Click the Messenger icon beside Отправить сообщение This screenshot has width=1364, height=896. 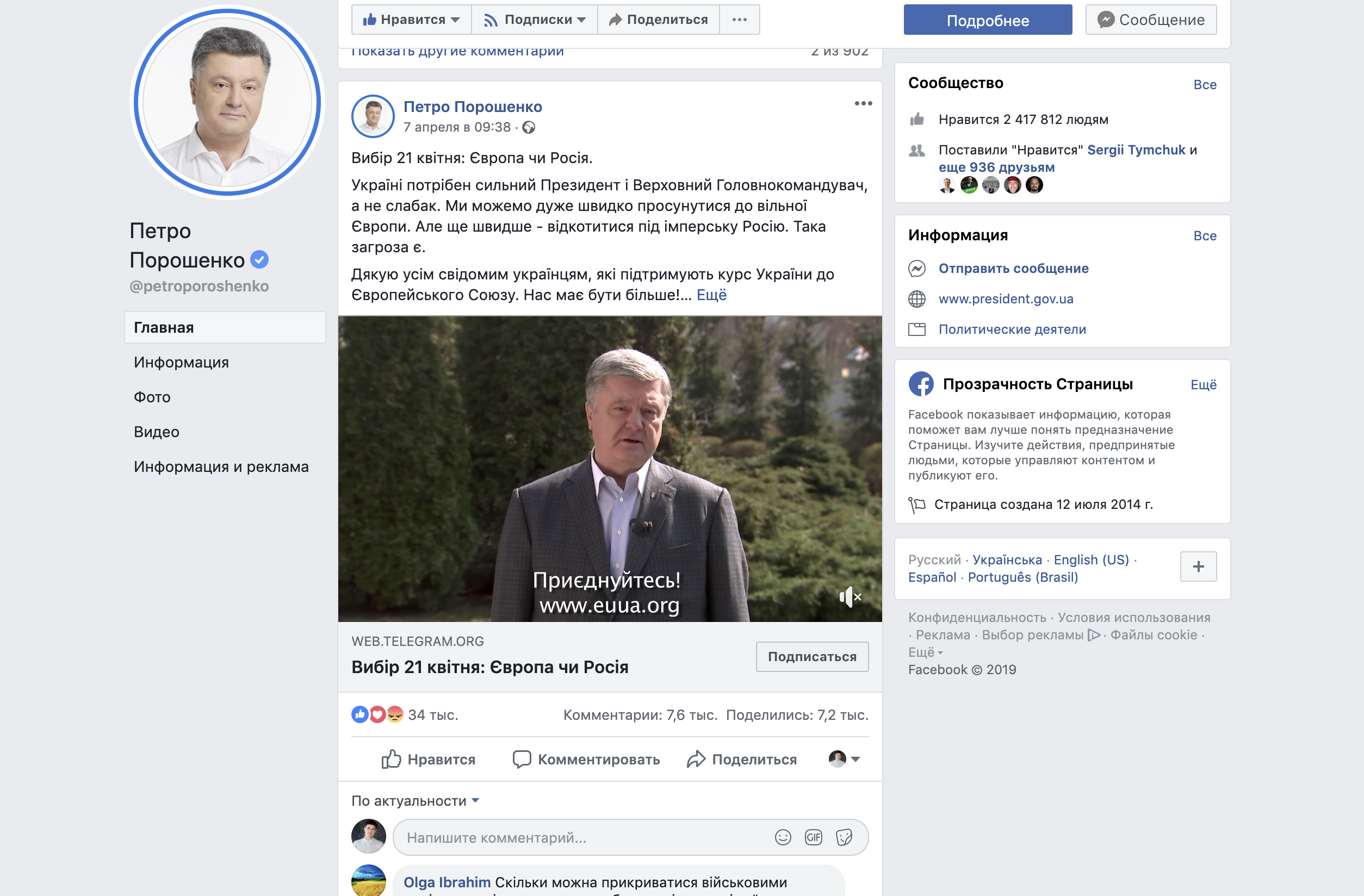coord(917,268)
